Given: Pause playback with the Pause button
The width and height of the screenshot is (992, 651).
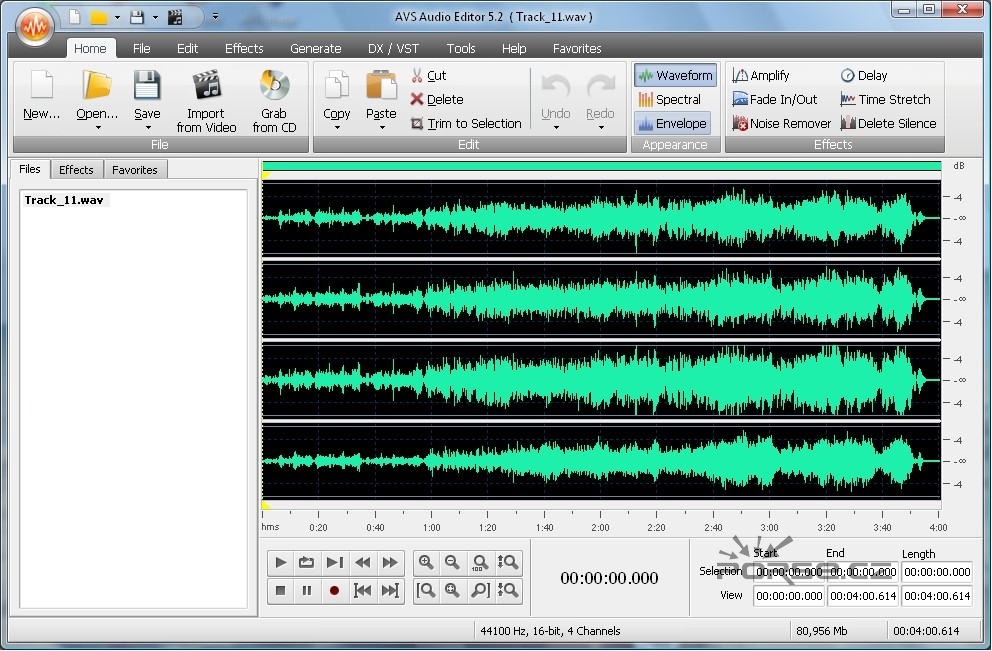Looking at the screenshot, I should coord(307,590).
